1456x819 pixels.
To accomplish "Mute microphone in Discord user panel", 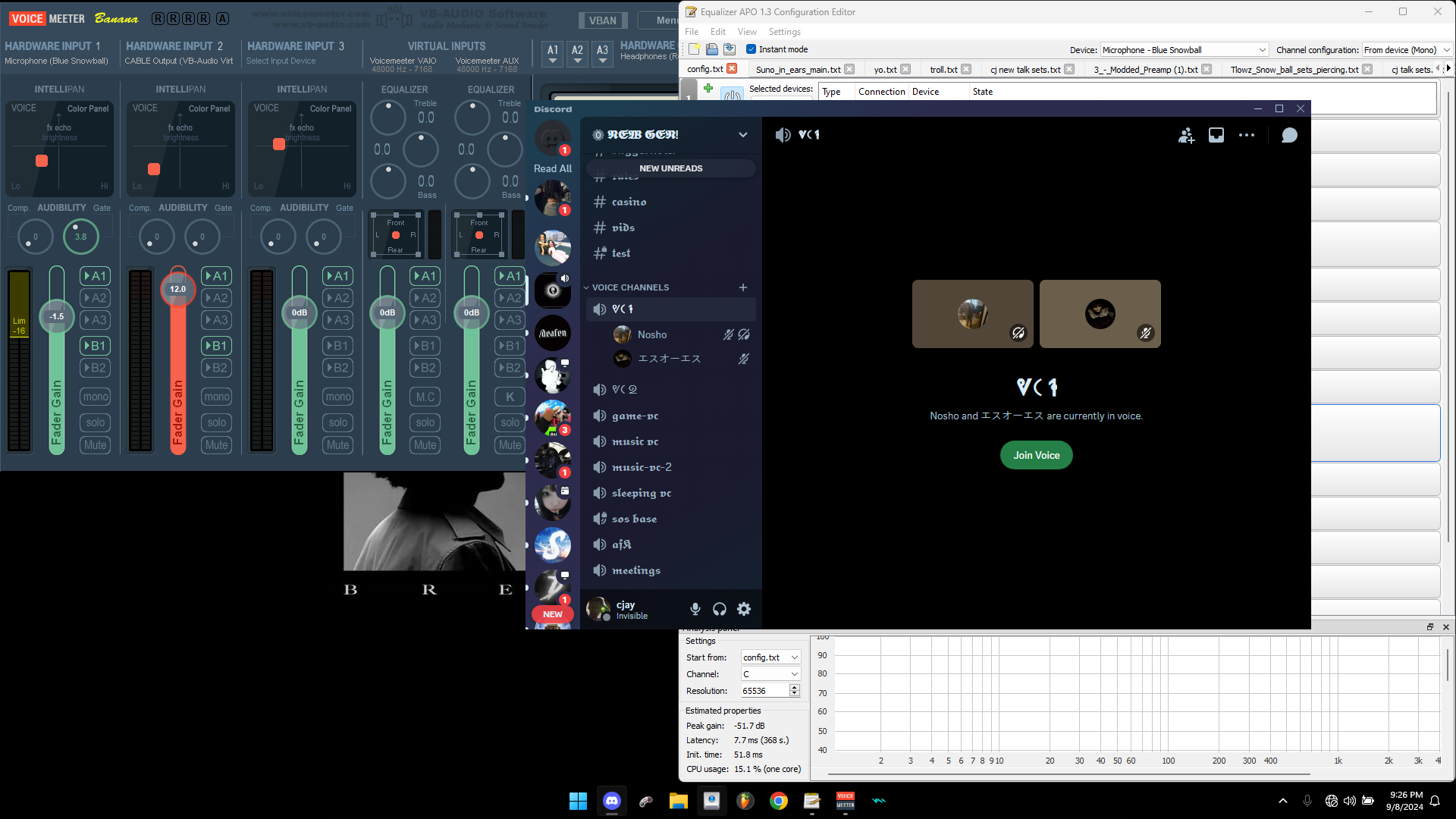I will [x=695, y=609].
